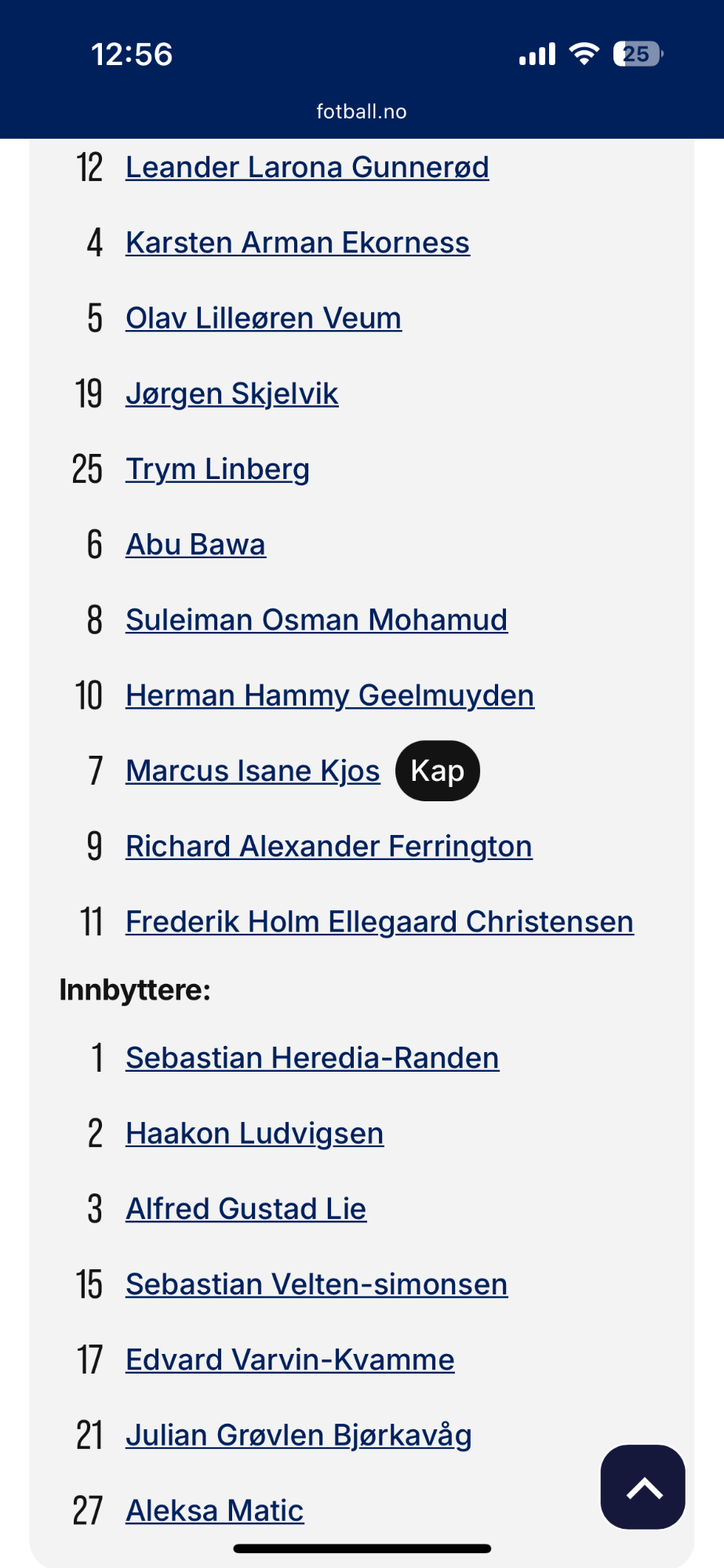This screenshot has height=1568, width=724.
Task: Tap the battery indicator showing 25
Action: [x=638, y=54]
